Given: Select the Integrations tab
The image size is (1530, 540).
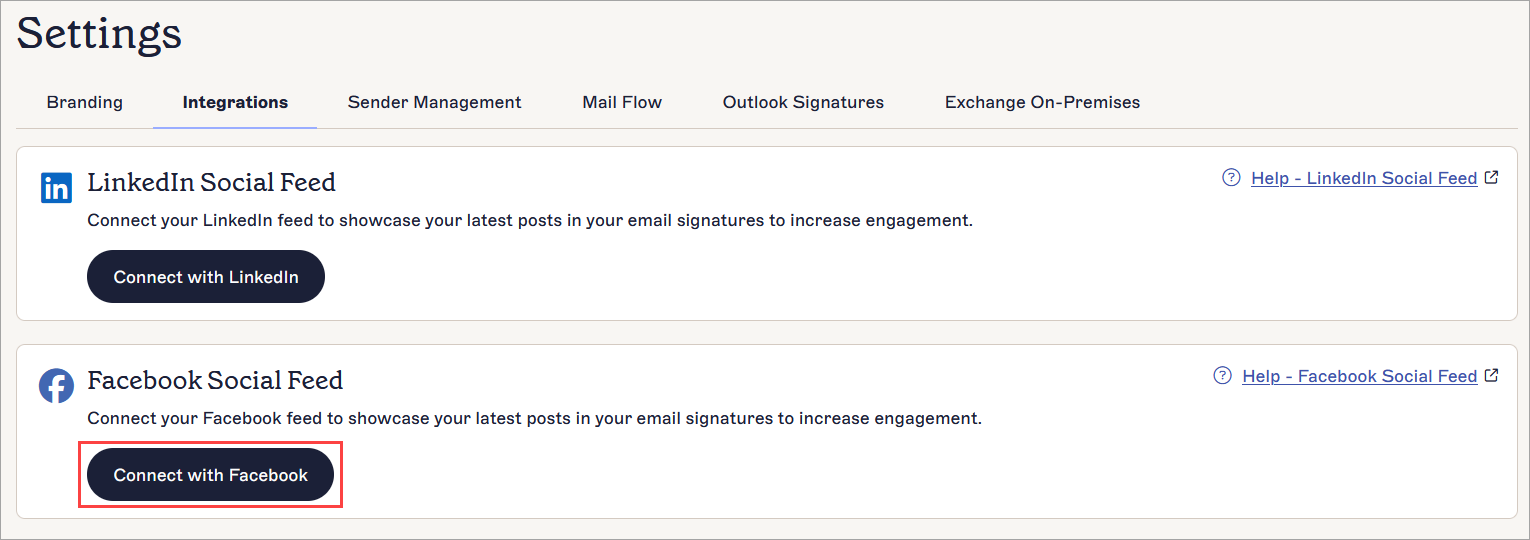Looking at the screenshot, I should tap(235, 102).
